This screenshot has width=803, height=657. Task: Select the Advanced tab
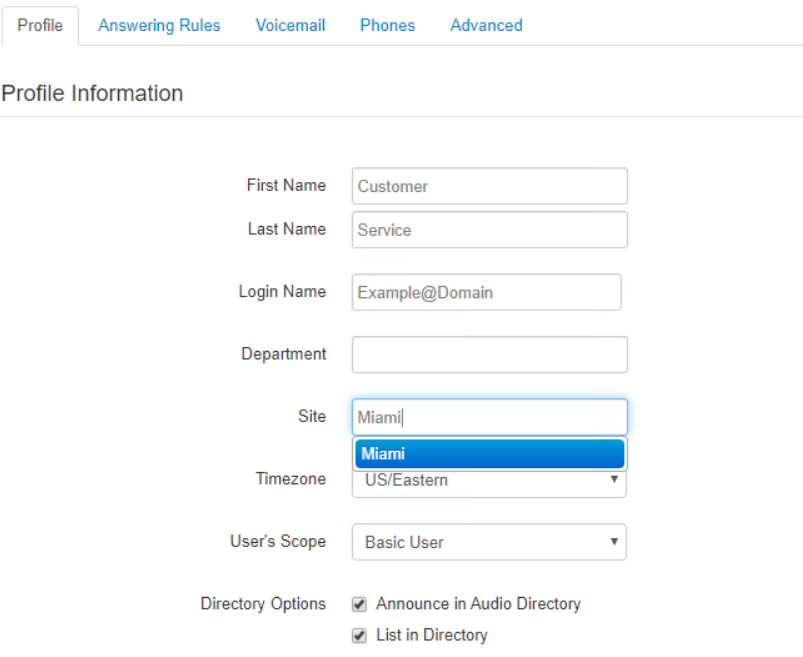pyautogui.click(x=487, y=26)
